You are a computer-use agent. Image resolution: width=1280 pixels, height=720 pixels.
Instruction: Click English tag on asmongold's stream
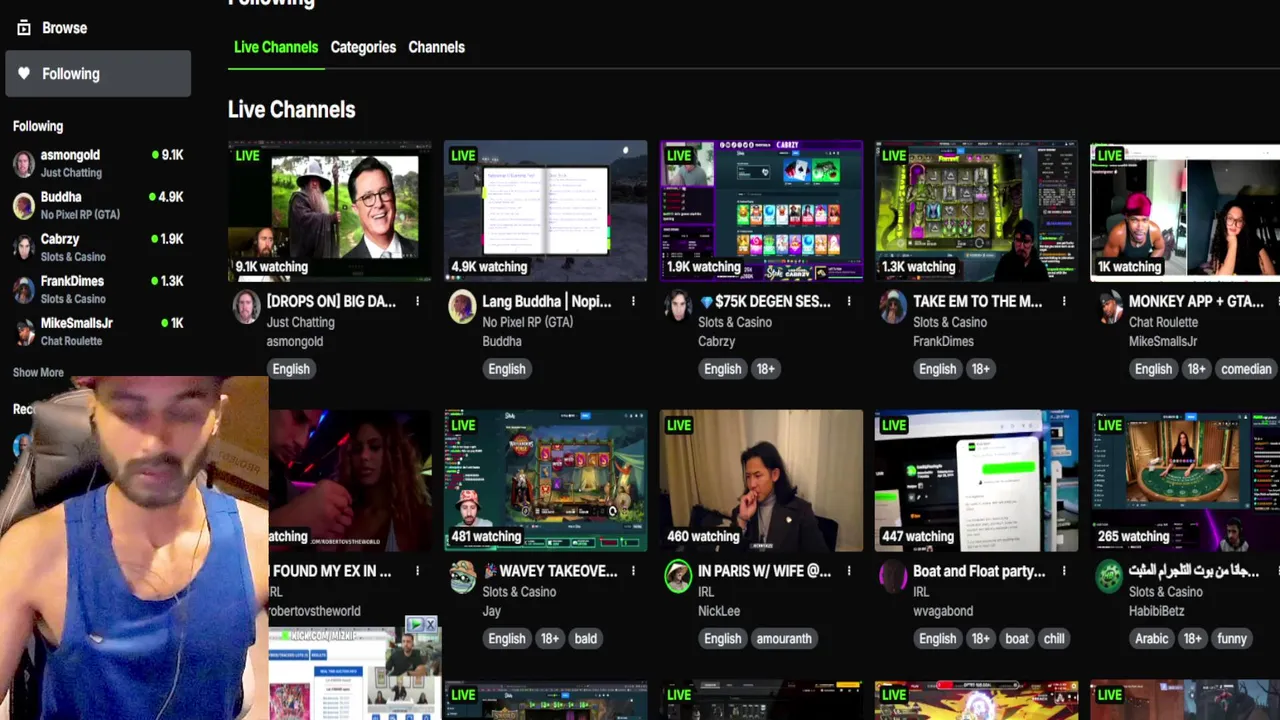coord(291,369)
